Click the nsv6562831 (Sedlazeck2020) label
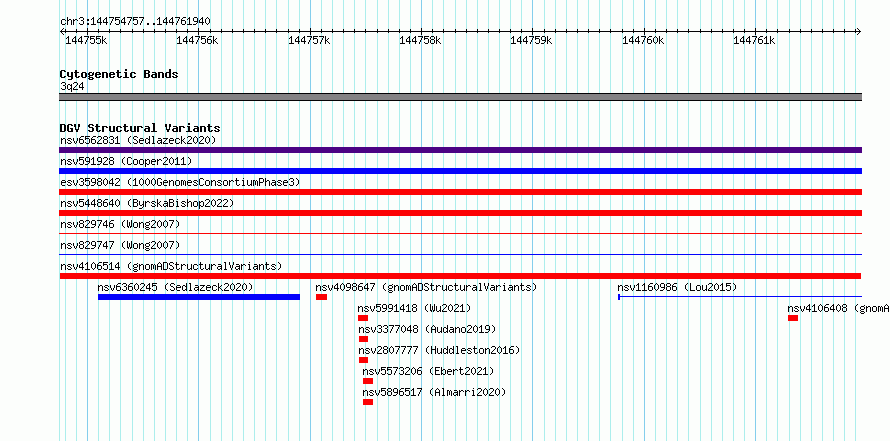This screenshot has height=441, width=890. (138, 140)
